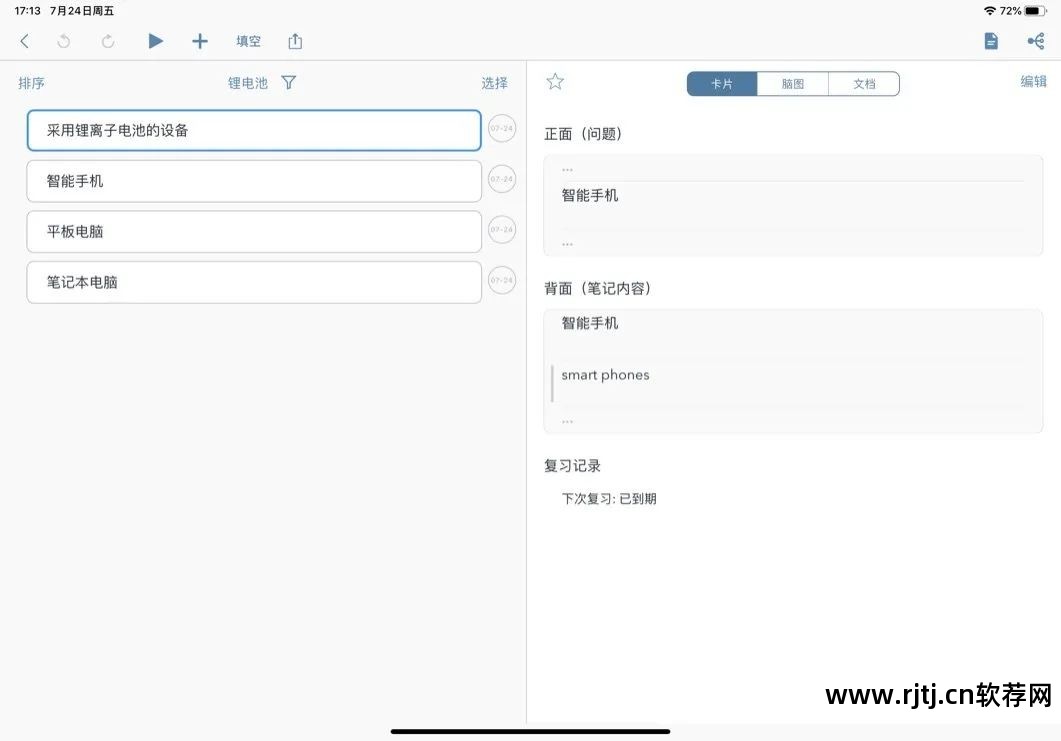The image size is (1061, 741).
Task: Tap the smart phones note text
Action: point(606,375)
